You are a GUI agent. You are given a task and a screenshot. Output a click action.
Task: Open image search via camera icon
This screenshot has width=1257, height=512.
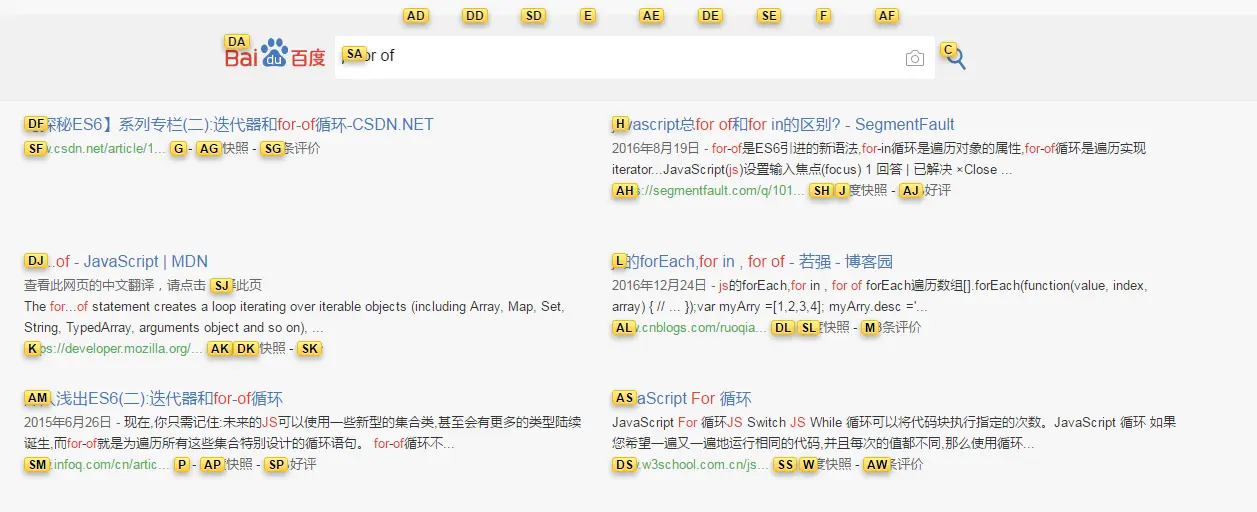[914, 59]
